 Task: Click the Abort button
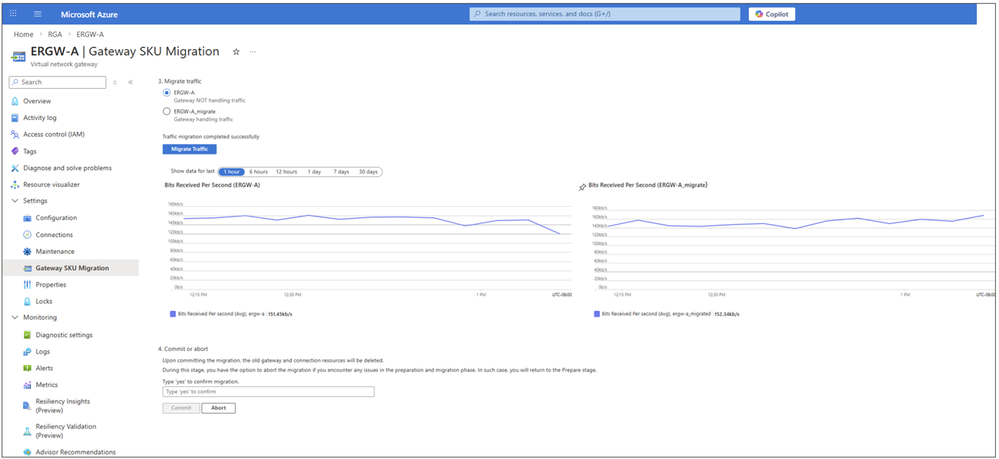[x=219, y=408]
